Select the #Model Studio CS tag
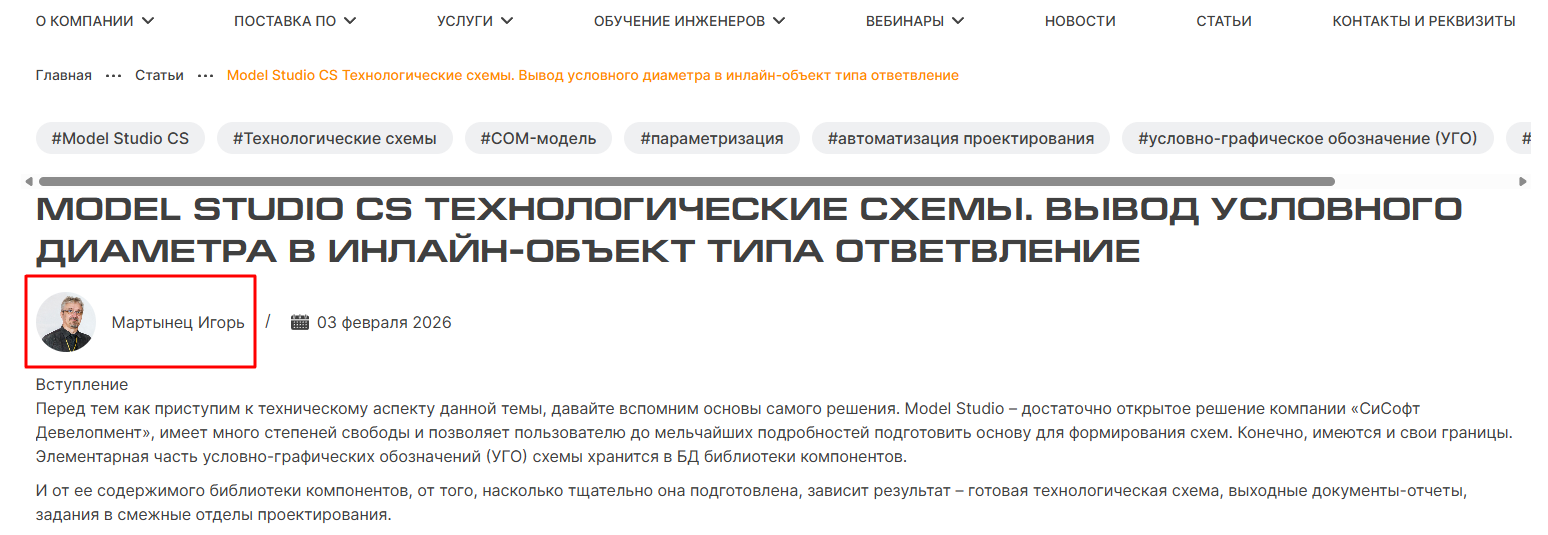1548x535 pixels. 120,138
